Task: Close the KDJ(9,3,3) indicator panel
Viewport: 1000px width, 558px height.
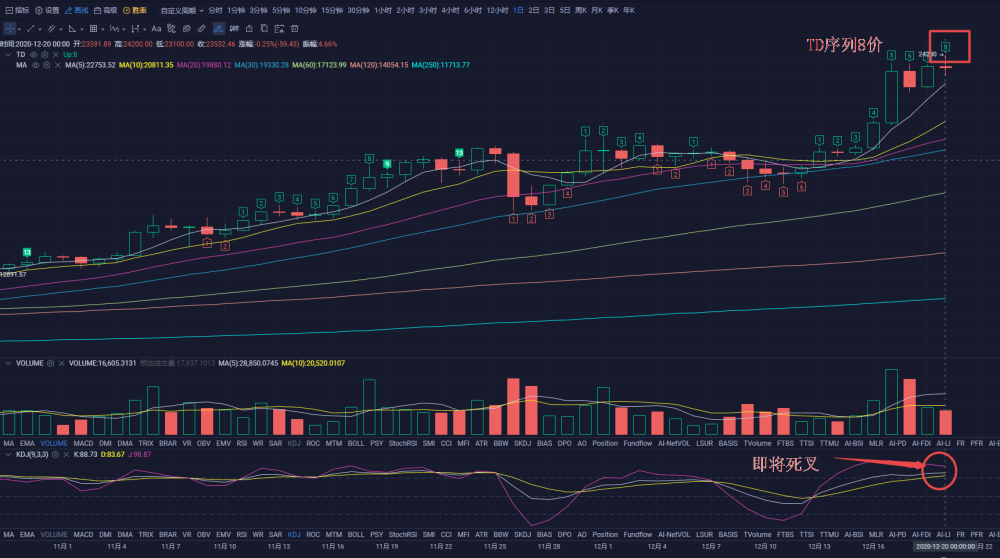Action: pos(66,455)
